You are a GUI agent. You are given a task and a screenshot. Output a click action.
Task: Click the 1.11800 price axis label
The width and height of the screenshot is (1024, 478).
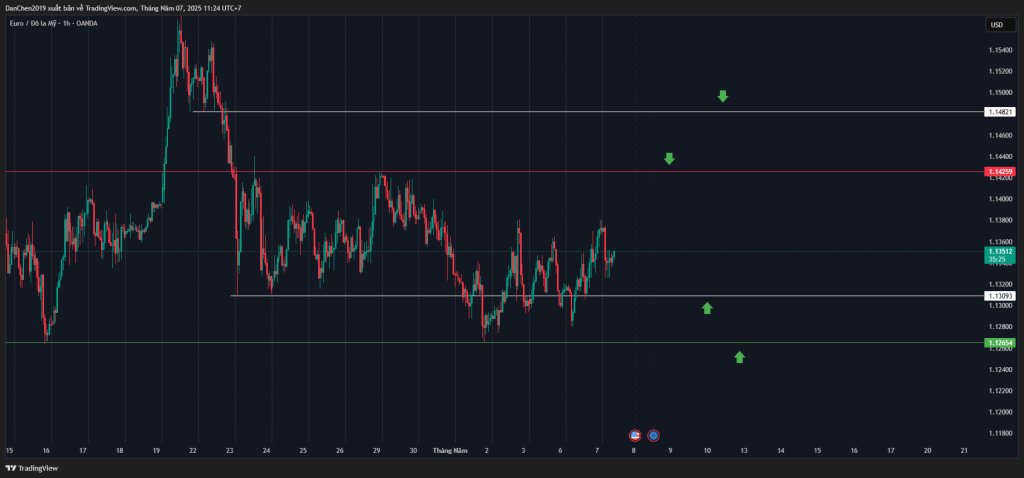[1000, 433]
